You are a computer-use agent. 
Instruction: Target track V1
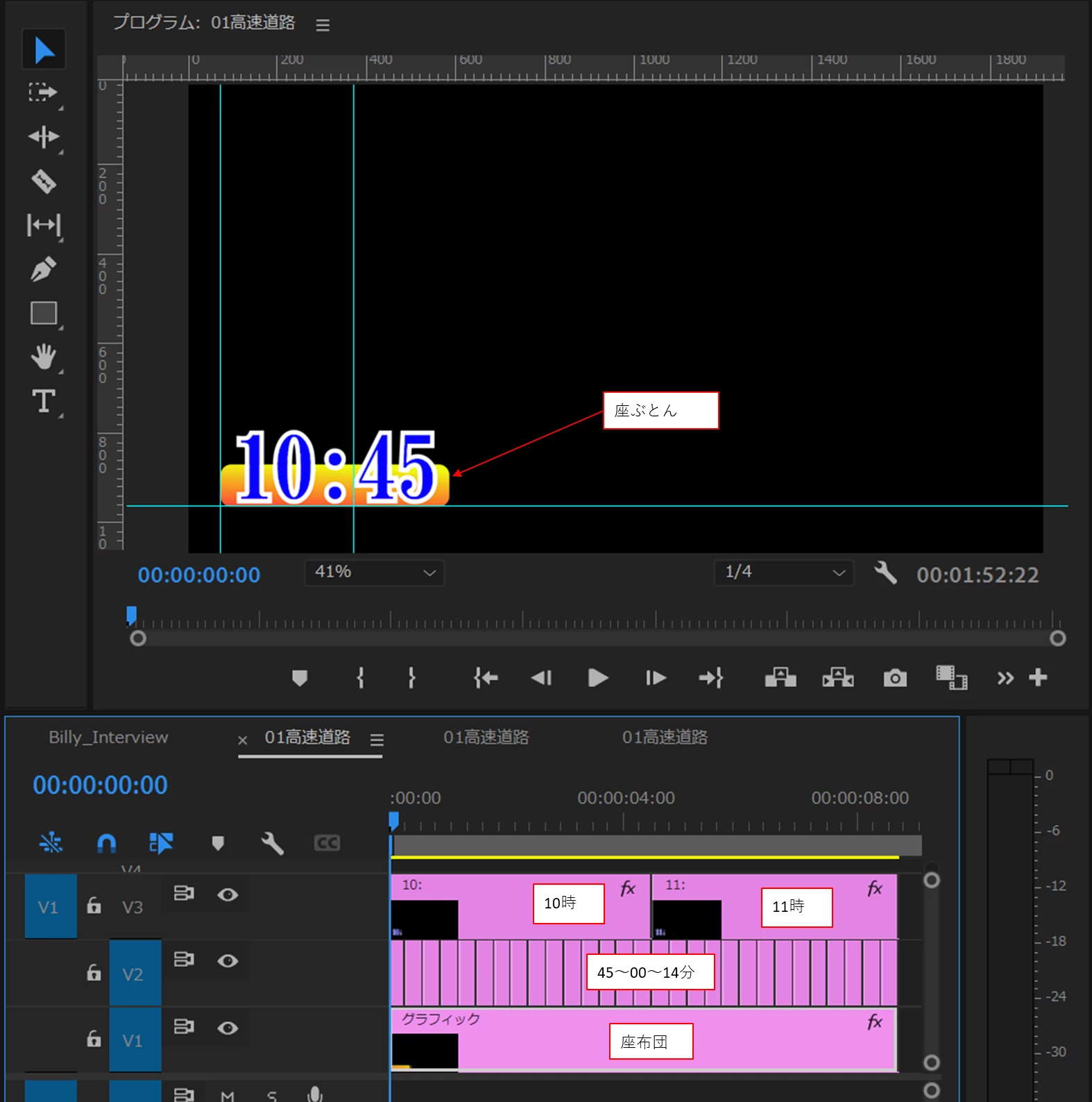tap(135, 1040)
